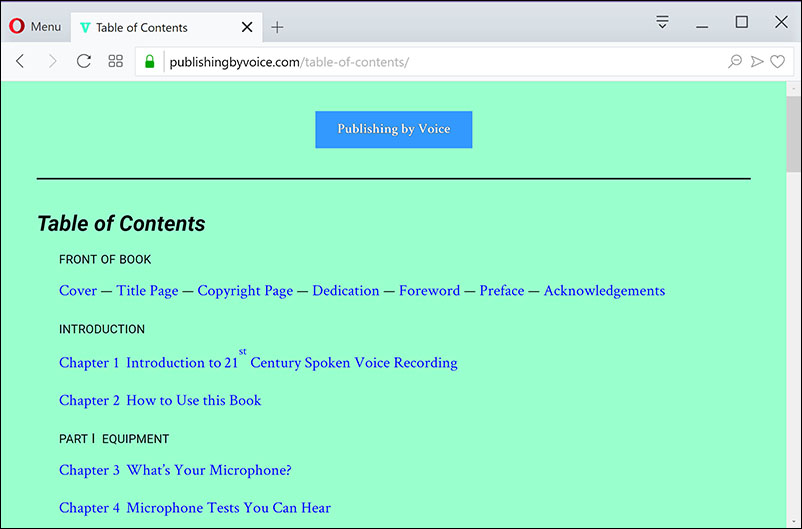Viewport: 802px width, 529px height.
Task: Select the Table of Contents tab
Action: (x=166, y=27)
